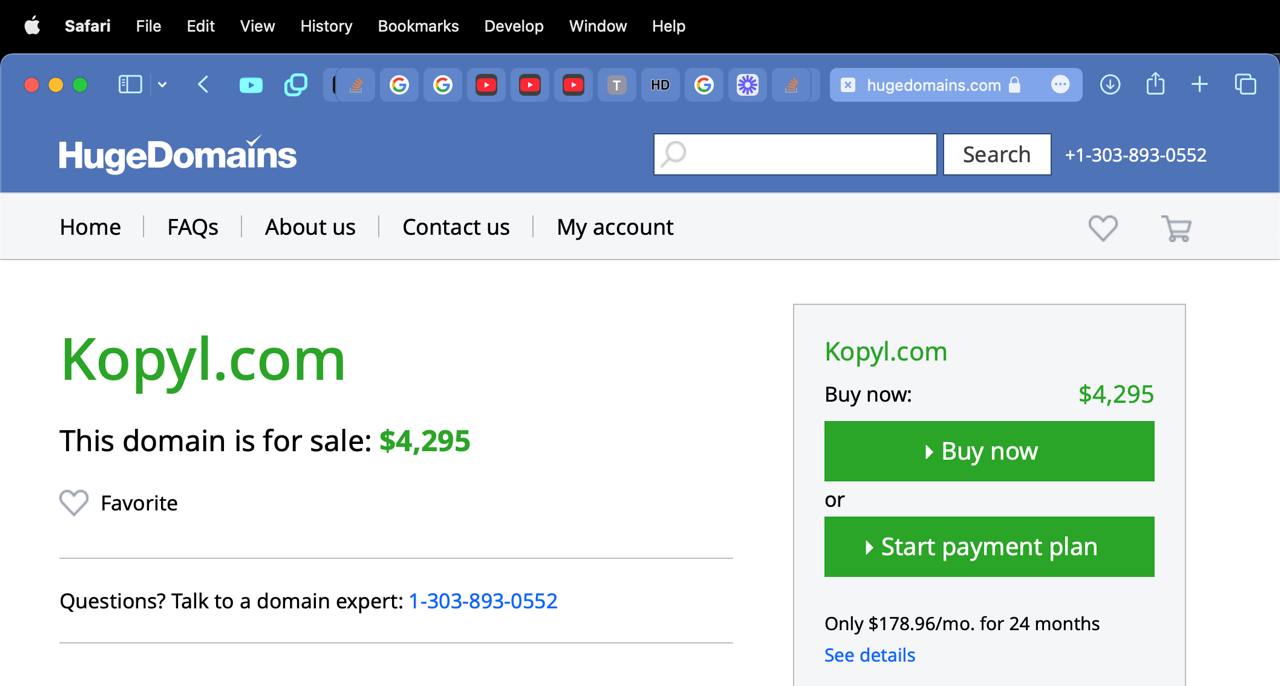Viewport: 1280px width, 686px height.
Task: Click the cyan play-button toolbar icon
Action: coord(251,85)
